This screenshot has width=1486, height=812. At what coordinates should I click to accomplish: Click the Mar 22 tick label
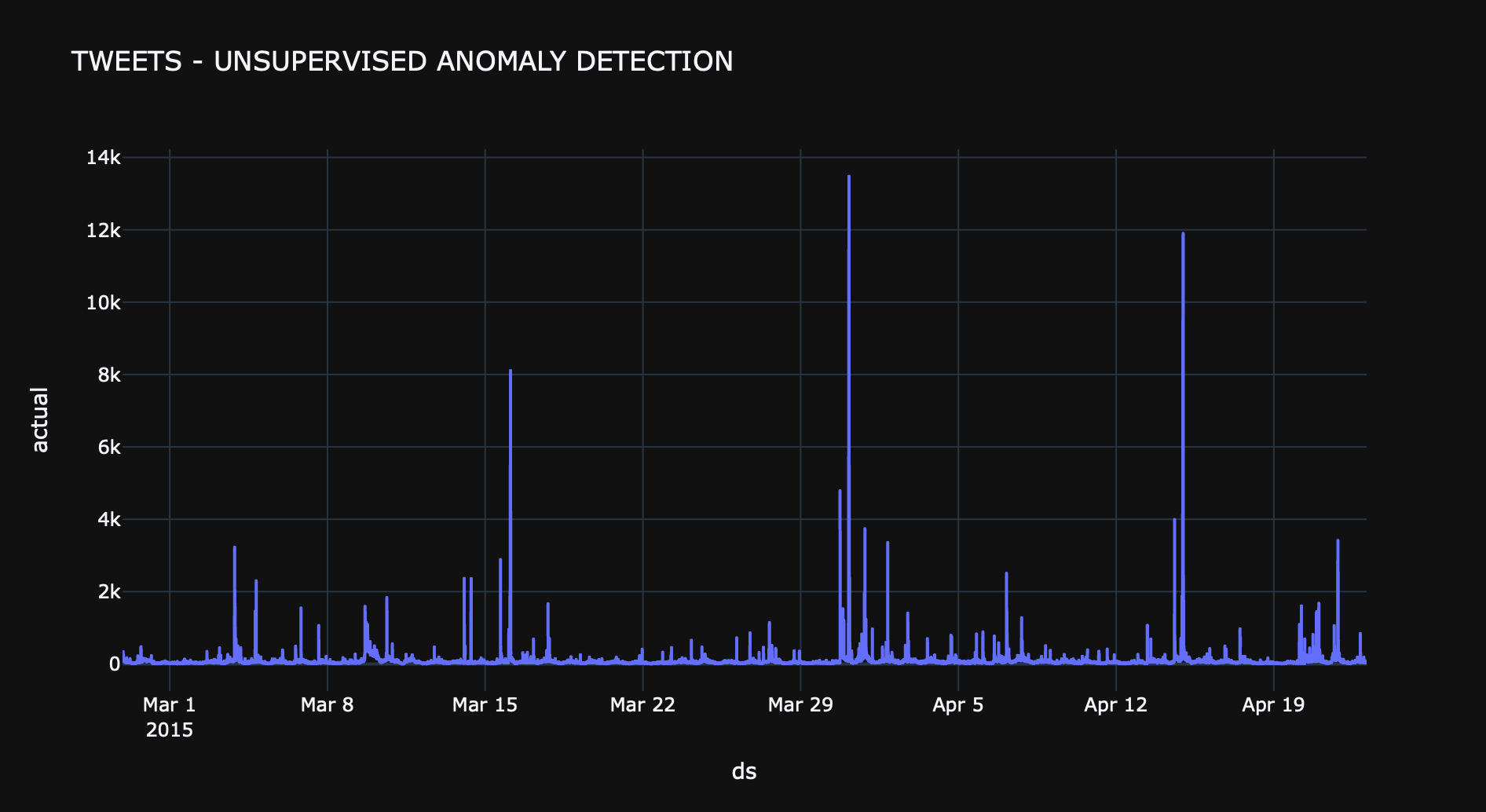[643, 704]
